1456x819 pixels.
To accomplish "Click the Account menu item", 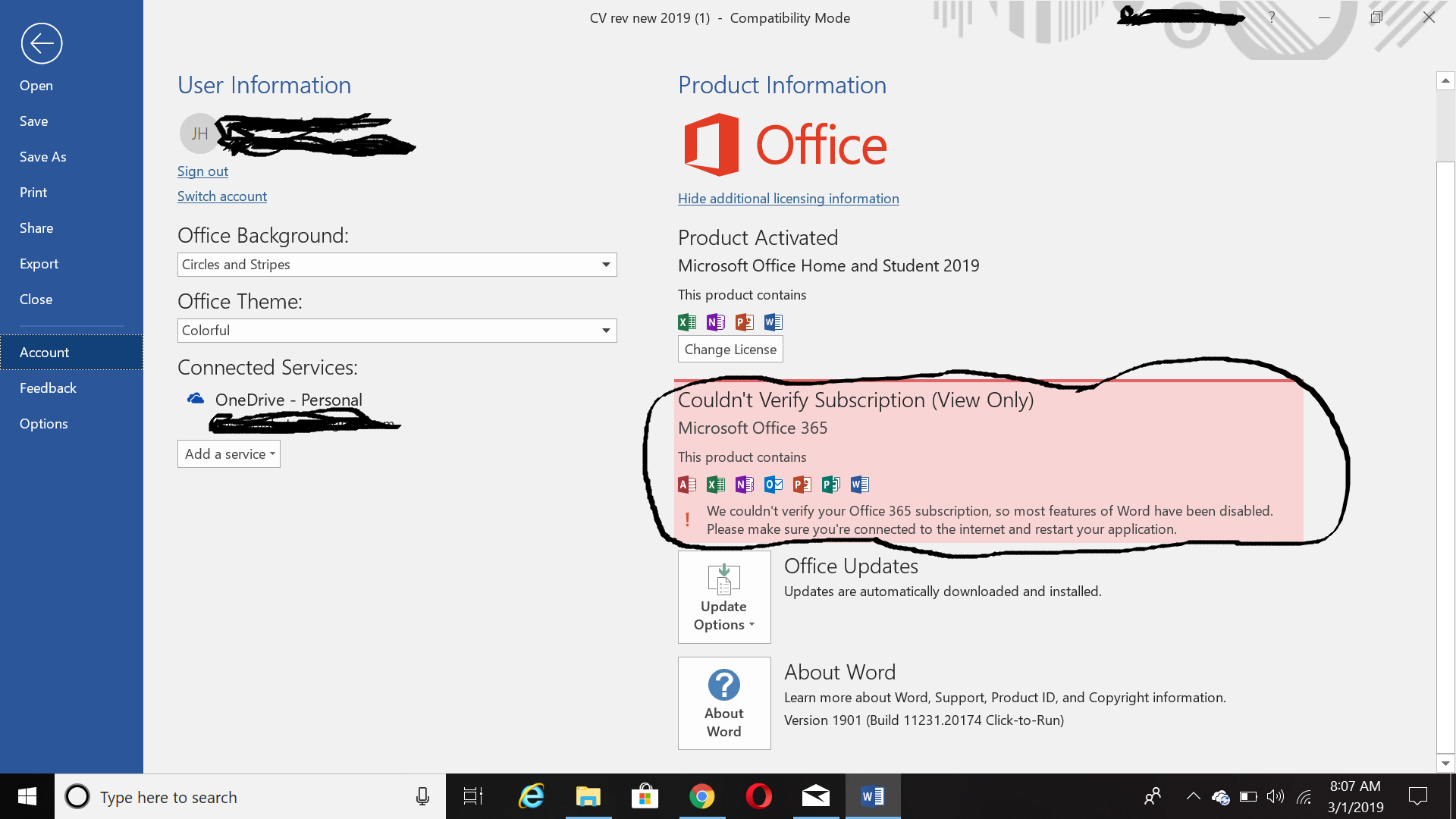I will (43, 351).
